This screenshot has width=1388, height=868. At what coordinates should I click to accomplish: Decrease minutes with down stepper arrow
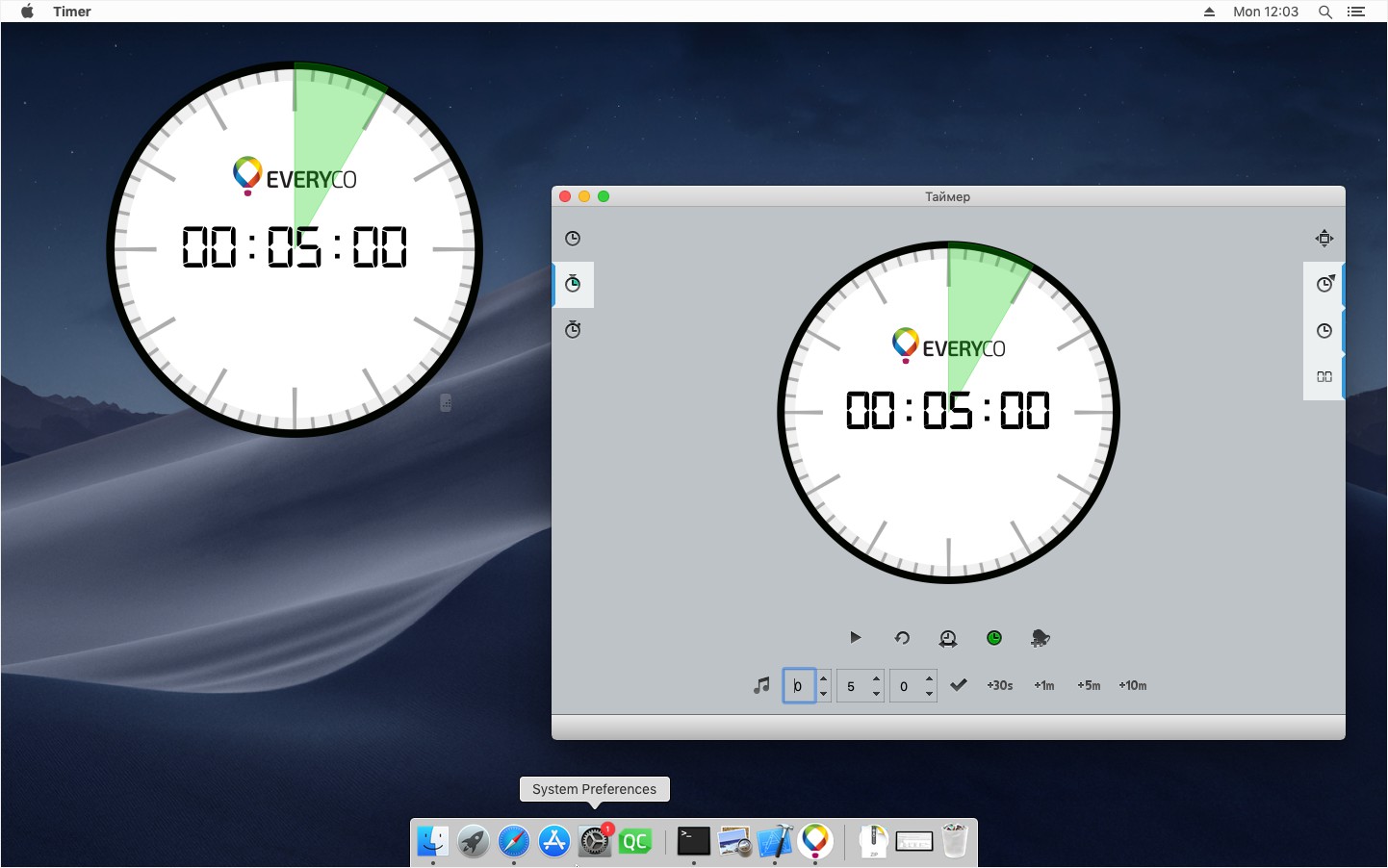pos(876,694)
